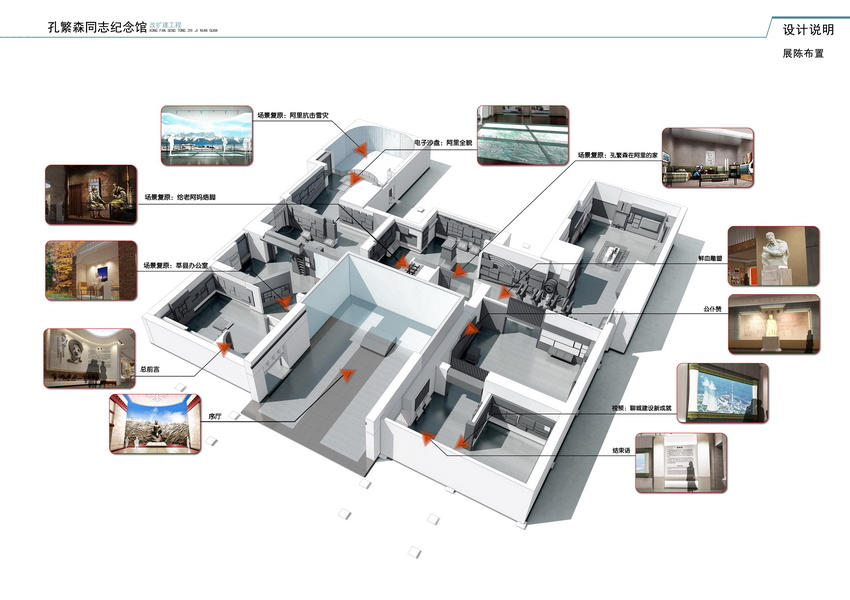Select the home interior scene thumbnail
The width and height of the screenshot is (850, 600).
pyautogui.click(x=708, y=157)
